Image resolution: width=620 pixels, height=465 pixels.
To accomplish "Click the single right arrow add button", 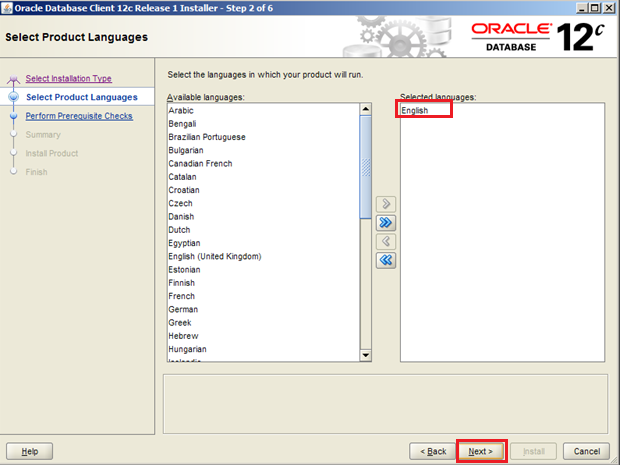I will pos(386,204).
